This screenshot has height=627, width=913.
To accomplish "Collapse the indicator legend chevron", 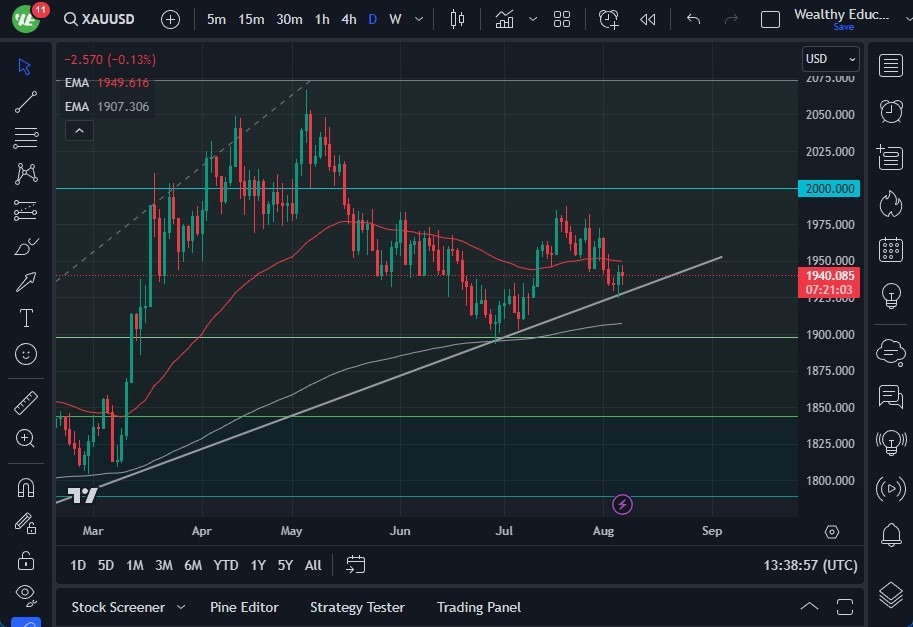I will 79,130.
